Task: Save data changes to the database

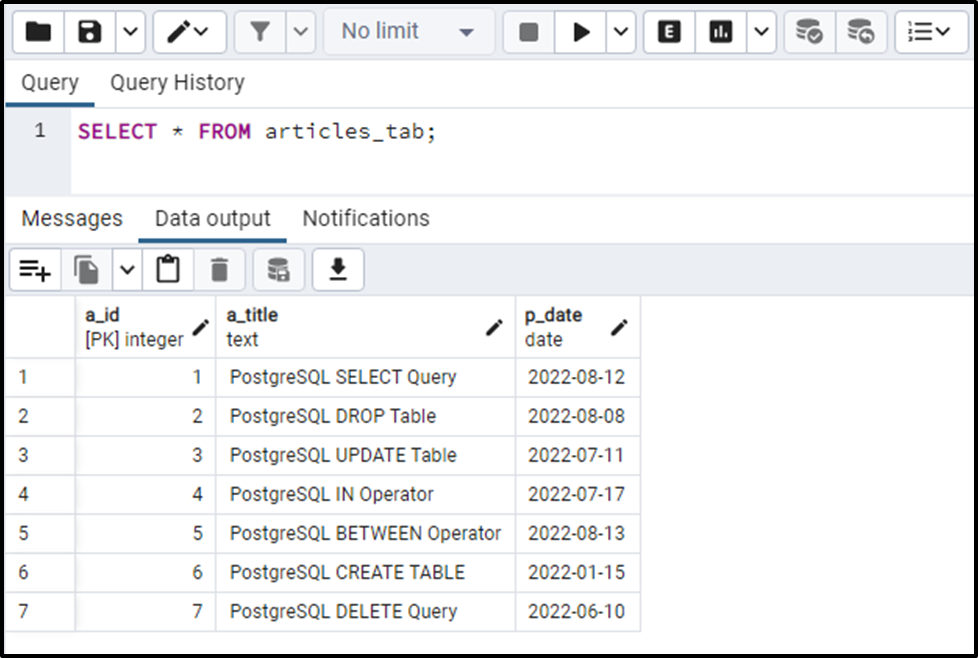Action: [278, 269]
